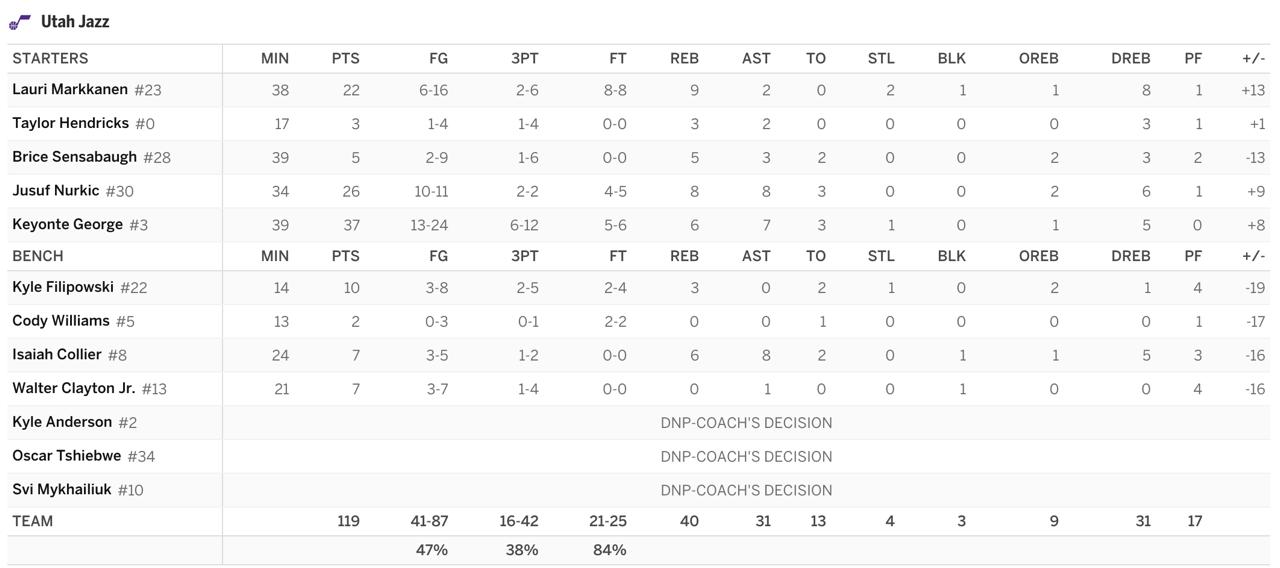The height and width of the screenshot is (568, 1280).
Task: Click the Utah Jazz team logo
Action: tap(20, 21)
